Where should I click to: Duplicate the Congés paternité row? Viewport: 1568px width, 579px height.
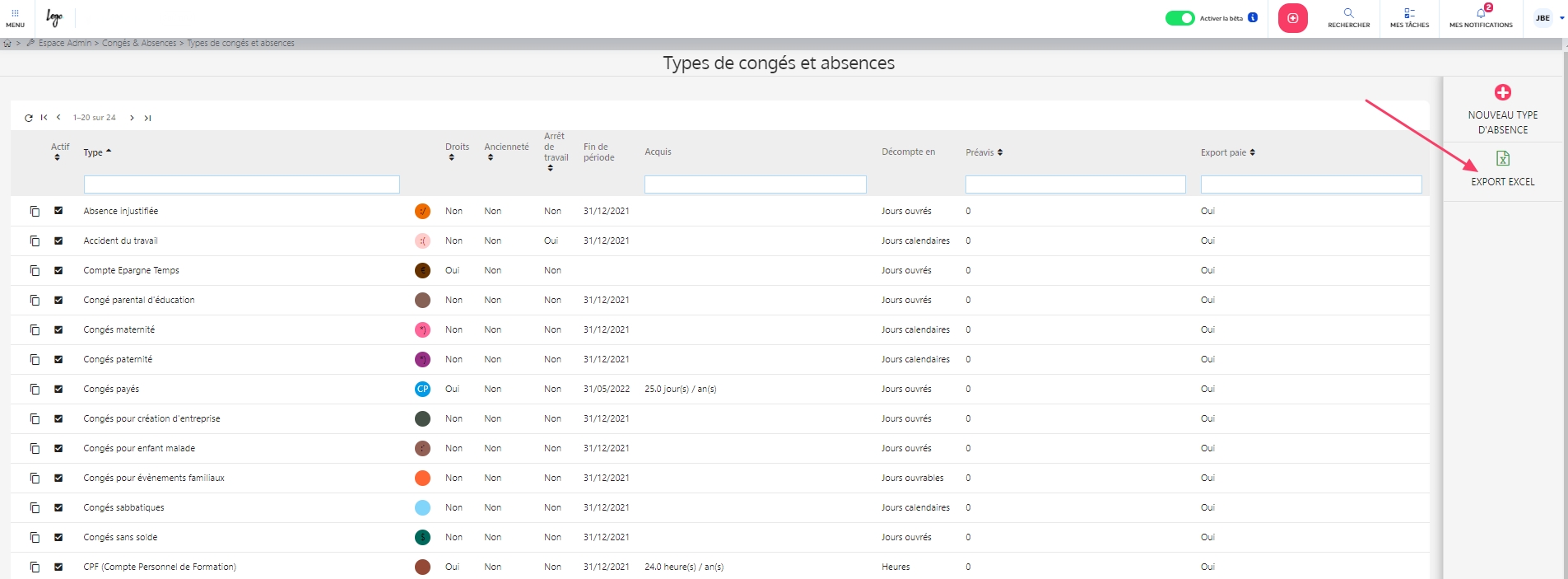point(35,360)
